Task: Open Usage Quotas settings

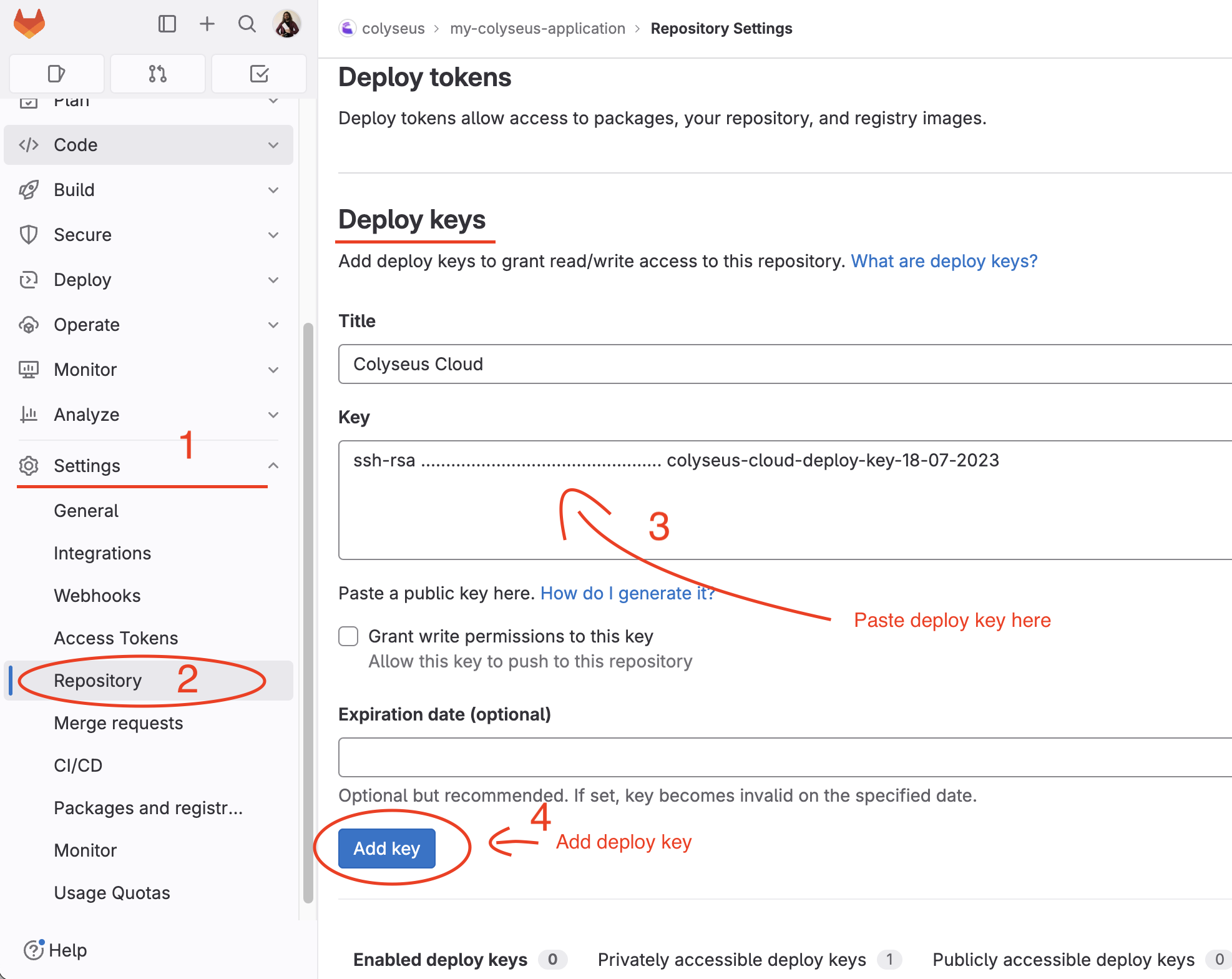Action: 149,893
